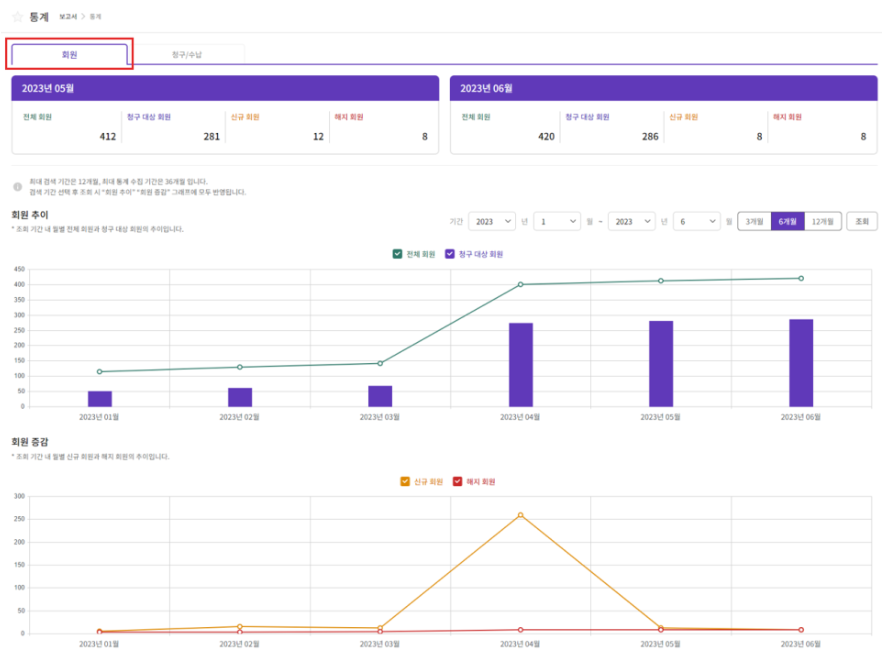Click the 해지 회원 label in May card

click(349, 117)
